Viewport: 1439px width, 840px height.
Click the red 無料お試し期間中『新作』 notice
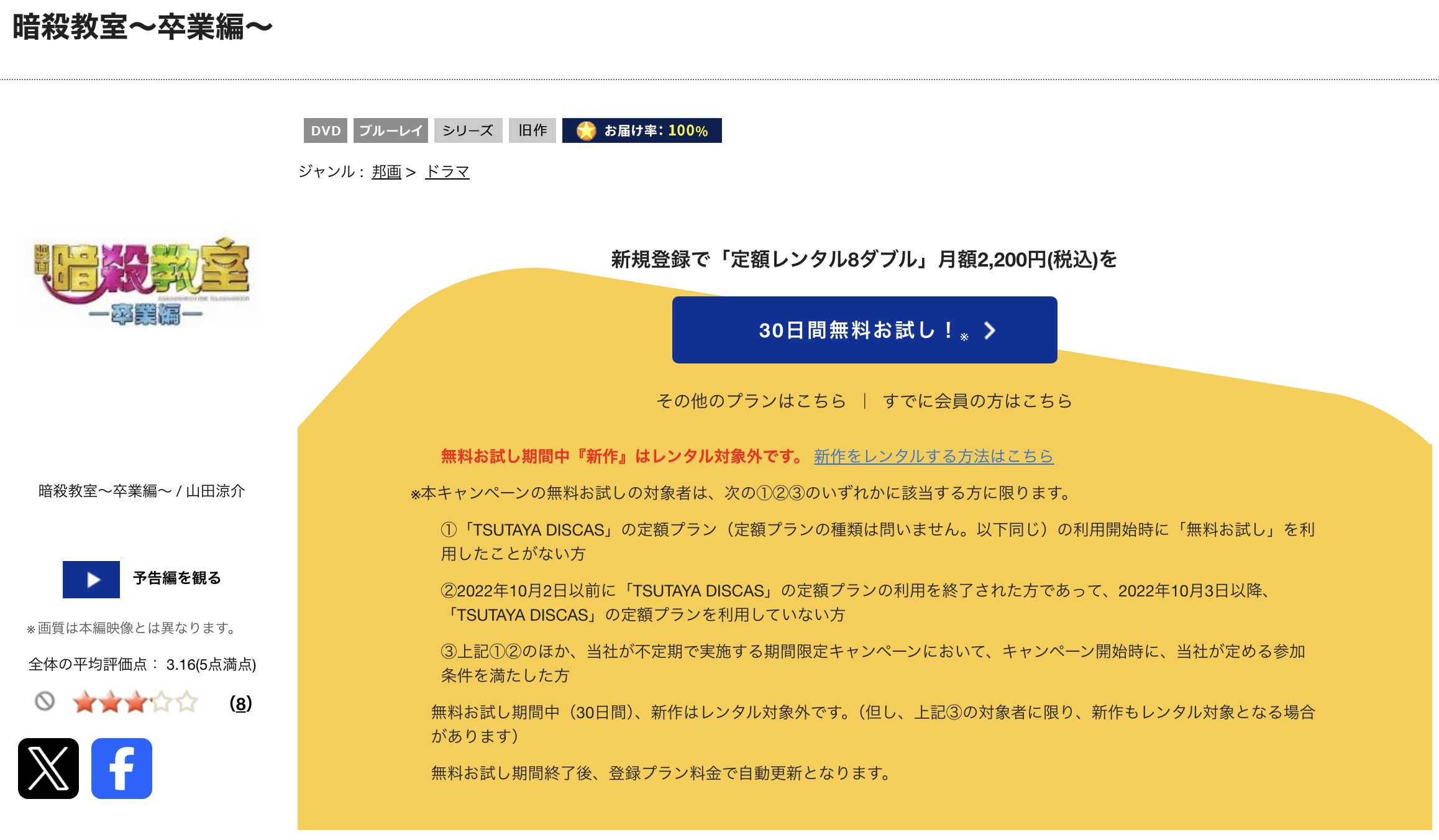pyautogui.click(x=623, y=456)
